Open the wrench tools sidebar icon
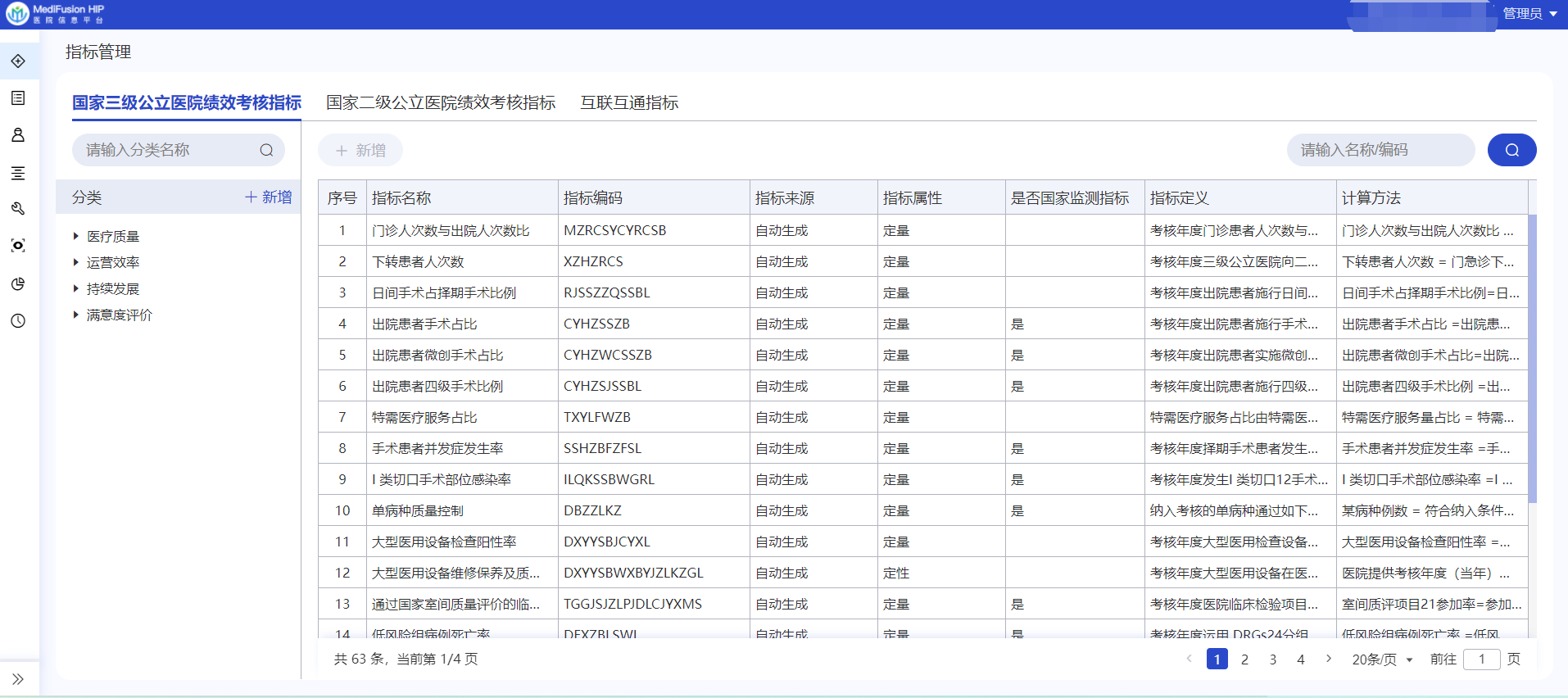 click(x=18, y=209)
